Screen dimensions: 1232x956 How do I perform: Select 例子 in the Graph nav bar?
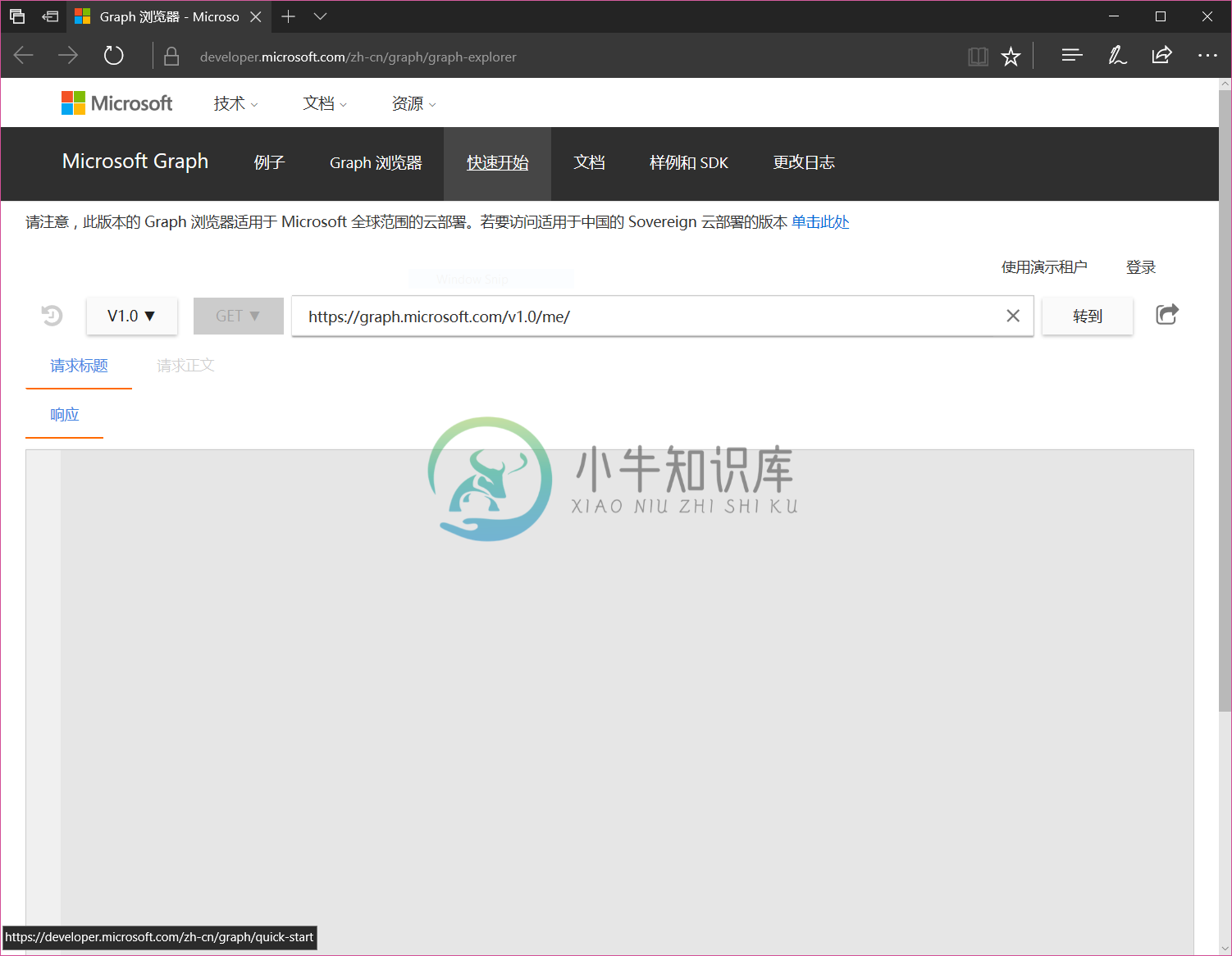pos(269,162)
